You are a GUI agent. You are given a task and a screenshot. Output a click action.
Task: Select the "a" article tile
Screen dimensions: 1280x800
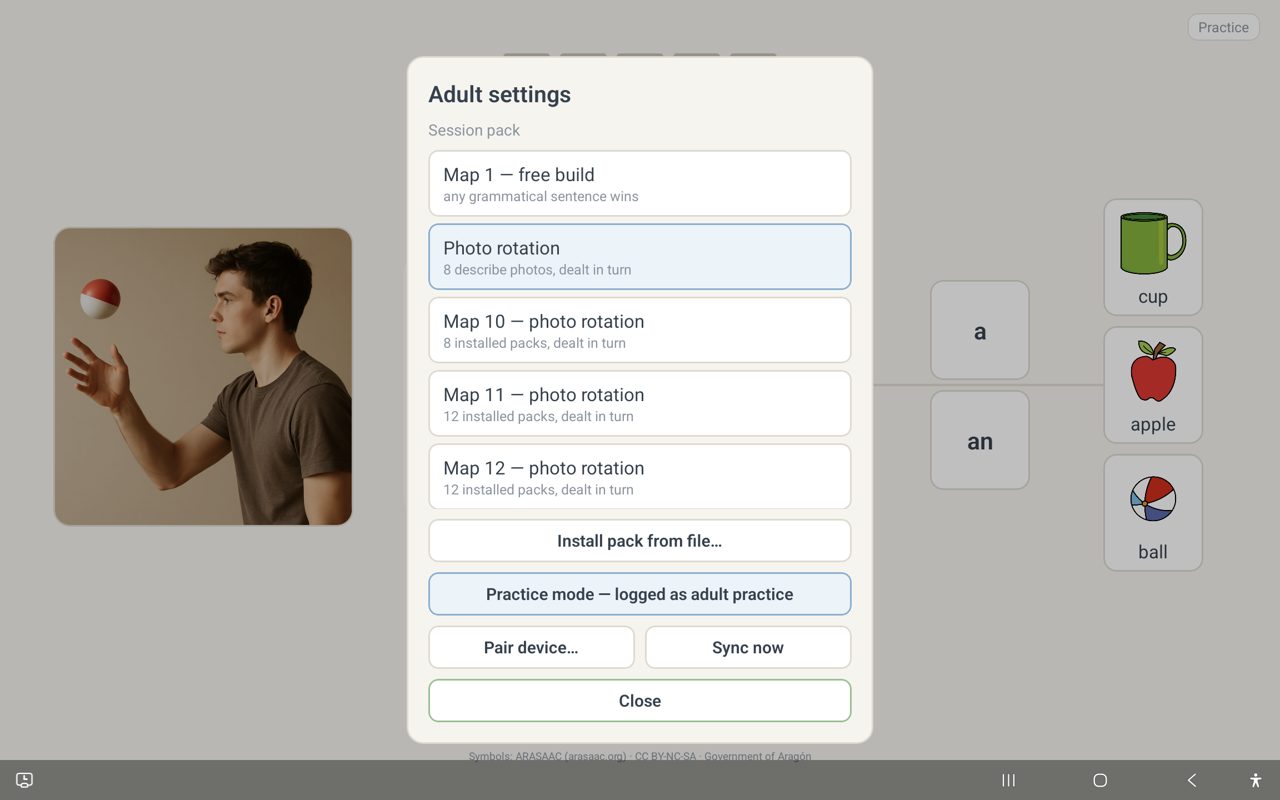980,330
